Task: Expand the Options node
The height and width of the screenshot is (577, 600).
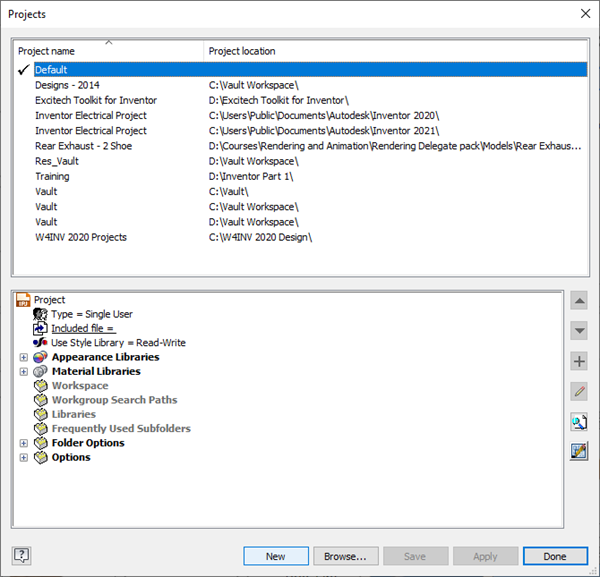Action: tap(24, 458)
